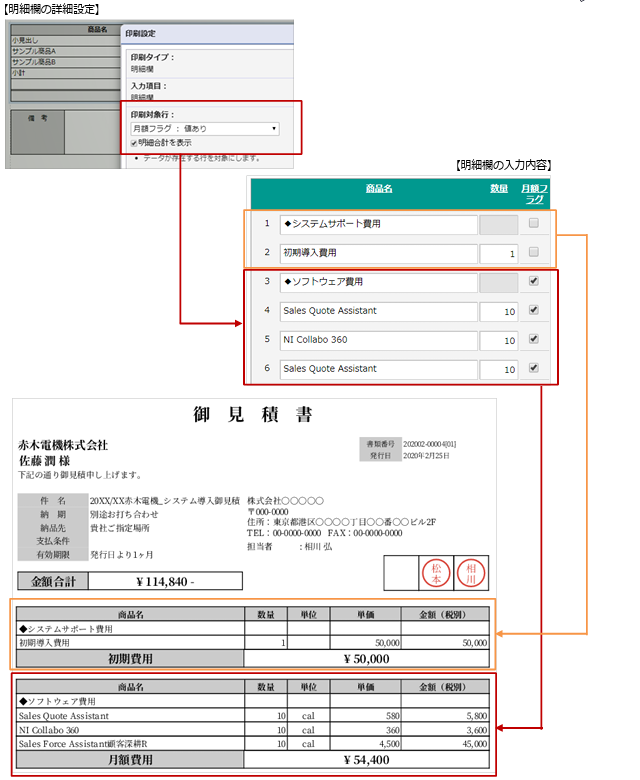Image resolution: width=640 pixels, height=780 pixels.
Task: Click amount 5,800 in quote table
Action: click(477, 716)
